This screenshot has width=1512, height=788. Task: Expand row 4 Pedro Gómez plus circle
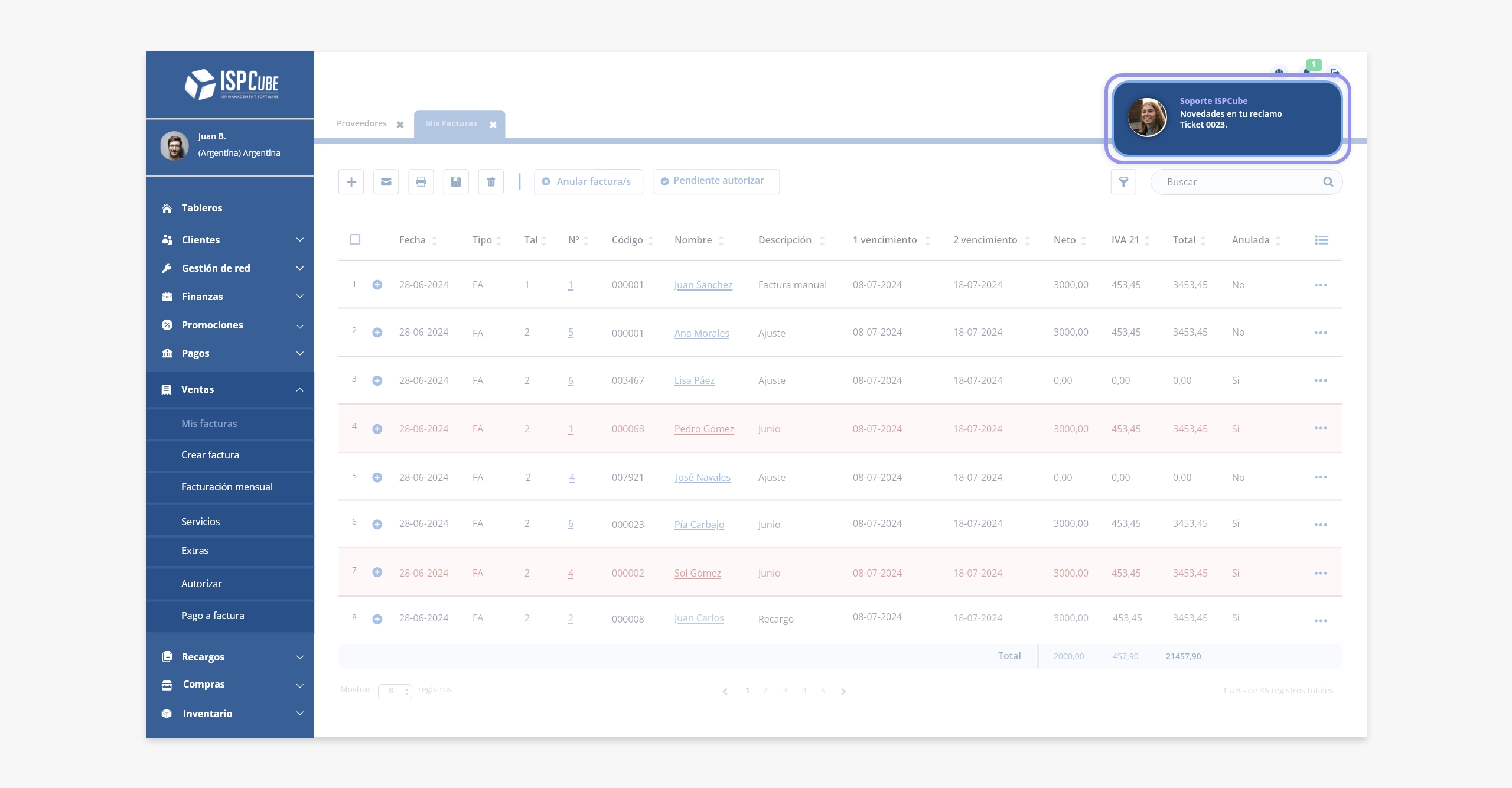click(377, 429)
